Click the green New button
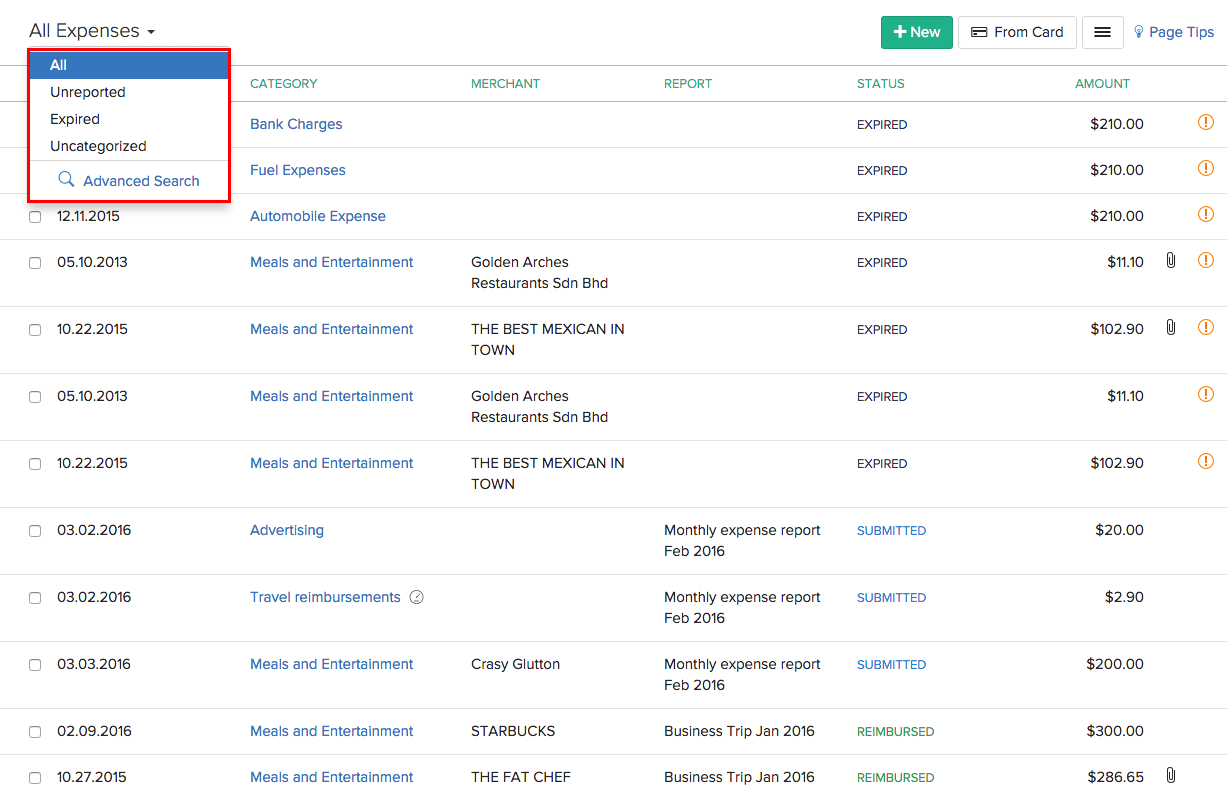1227x788 pixels. pos(916,32)
